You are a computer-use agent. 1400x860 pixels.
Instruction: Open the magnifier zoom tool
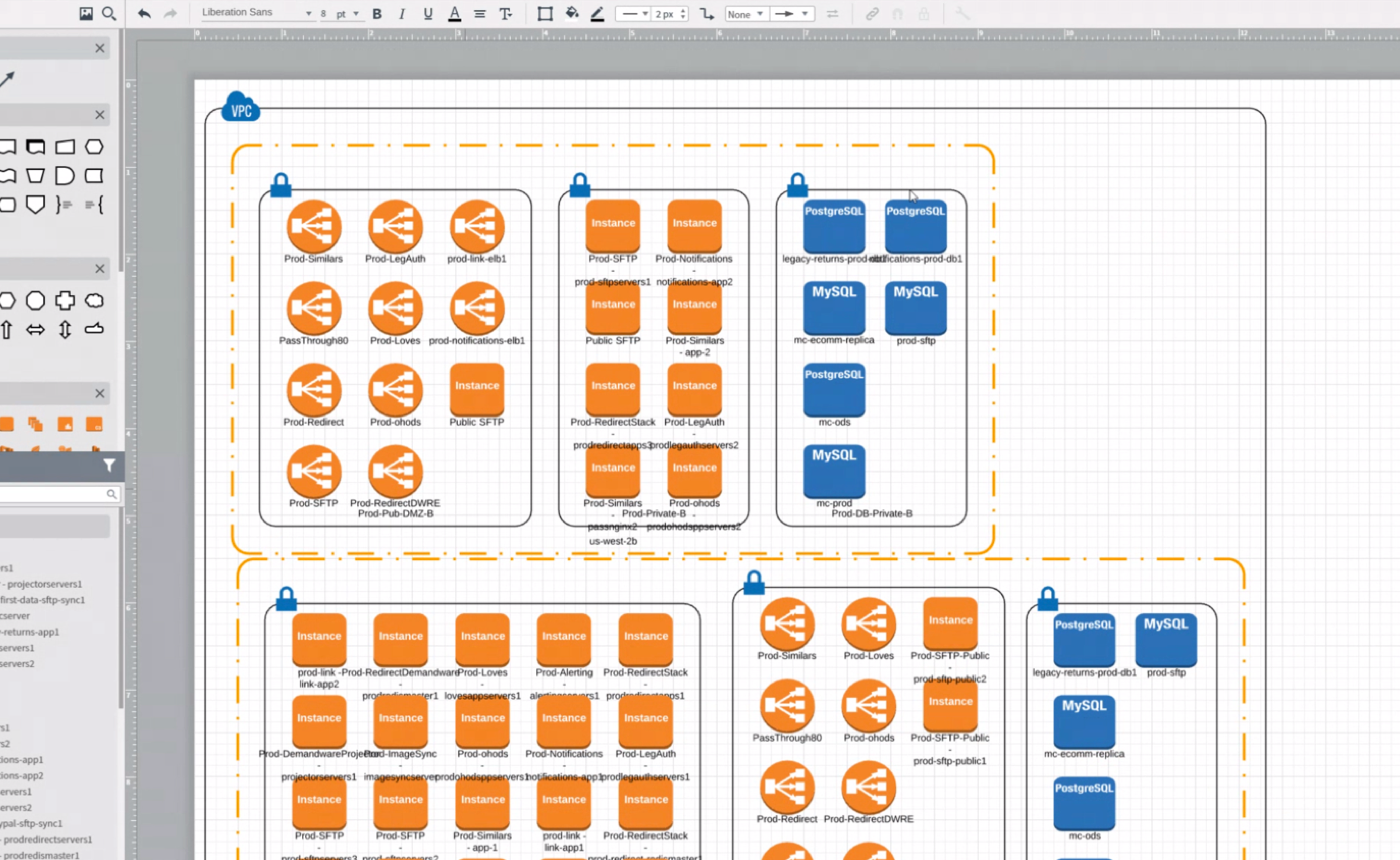click(108, 13)
